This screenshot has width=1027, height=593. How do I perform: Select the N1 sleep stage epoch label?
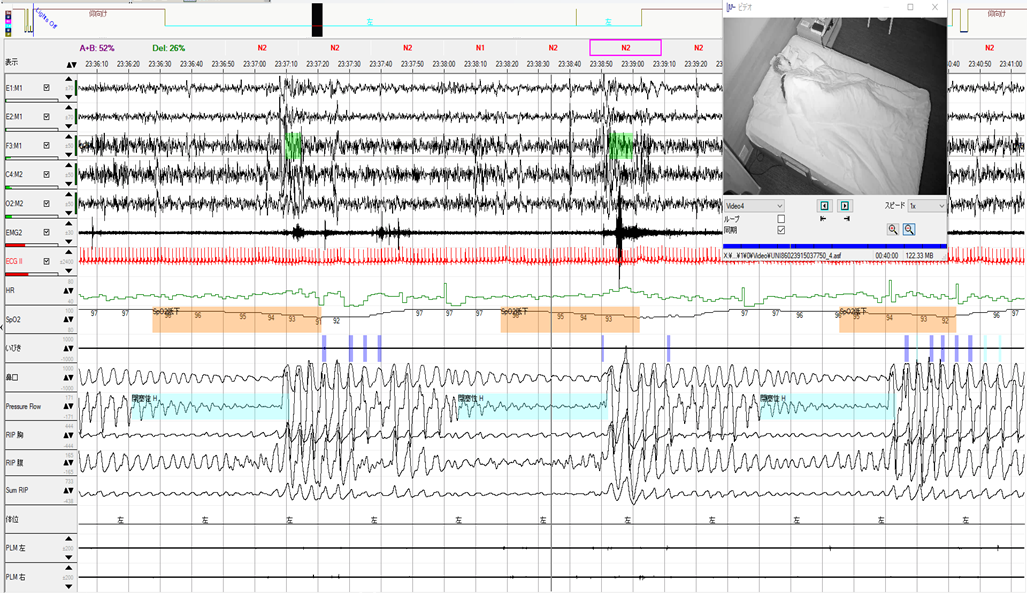480,47
